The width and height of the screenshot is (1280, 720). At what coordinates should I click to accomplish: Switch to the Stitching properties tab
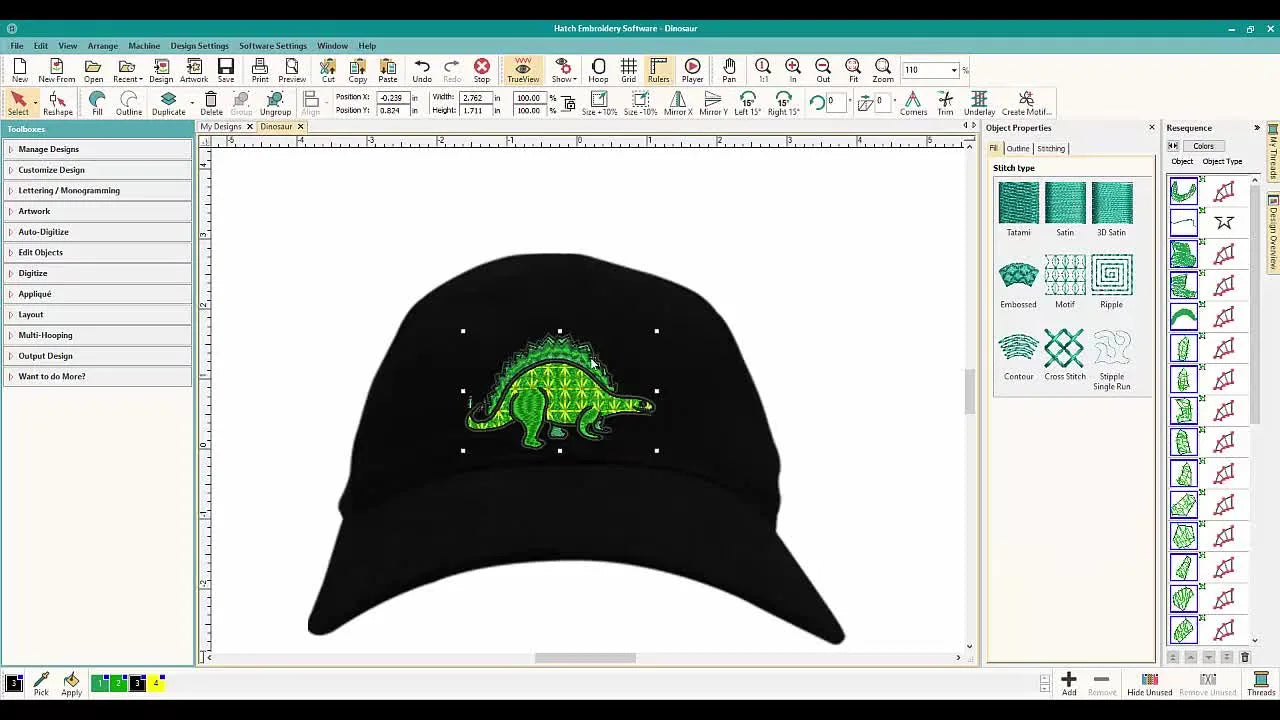(1051, 148)
